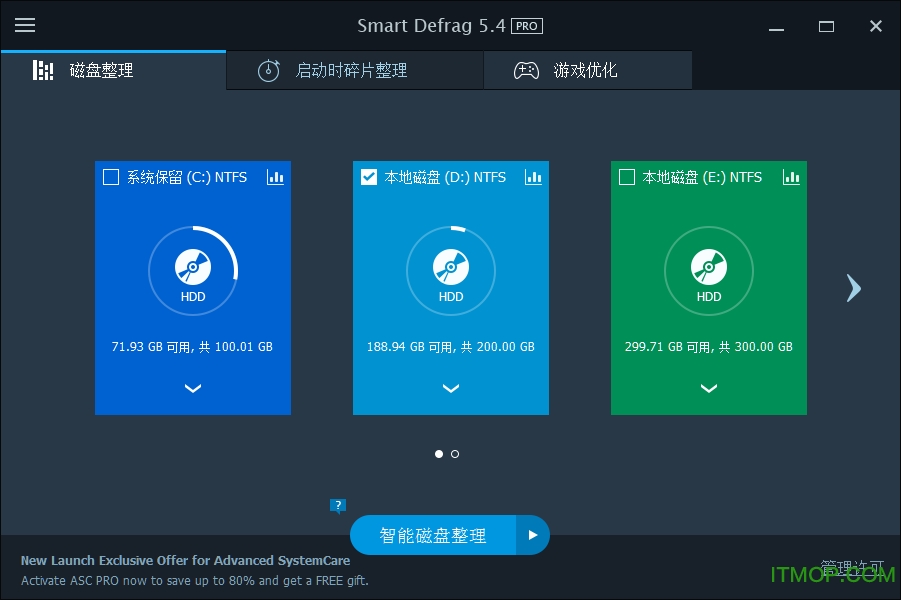View disk map chart for E: drive
The width and height of the screenshot is (901, 600).
point(791,177)
